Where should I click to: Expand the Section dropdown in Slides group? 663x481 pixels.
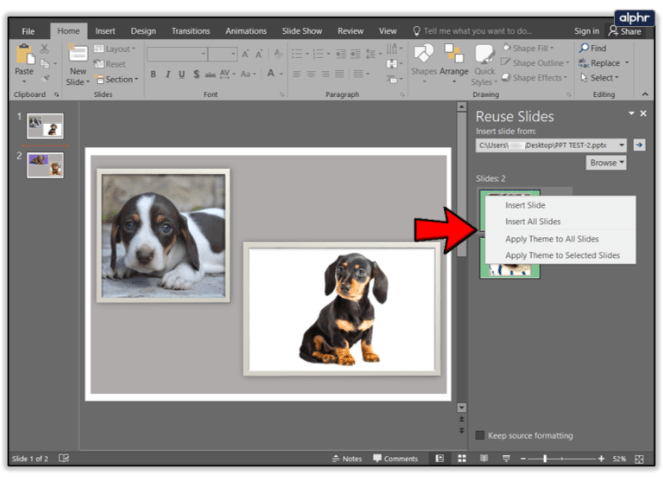(119, 79)
